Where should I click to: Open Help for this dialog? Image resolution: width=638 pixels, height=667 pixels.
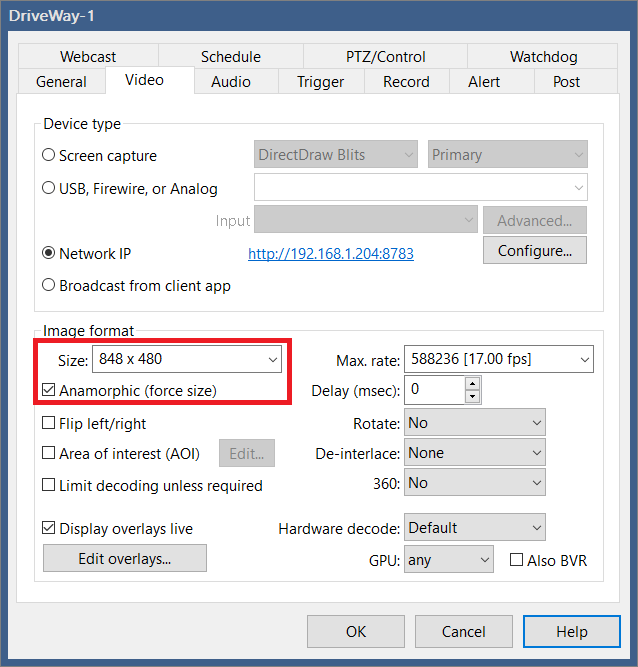click(572, 631)
